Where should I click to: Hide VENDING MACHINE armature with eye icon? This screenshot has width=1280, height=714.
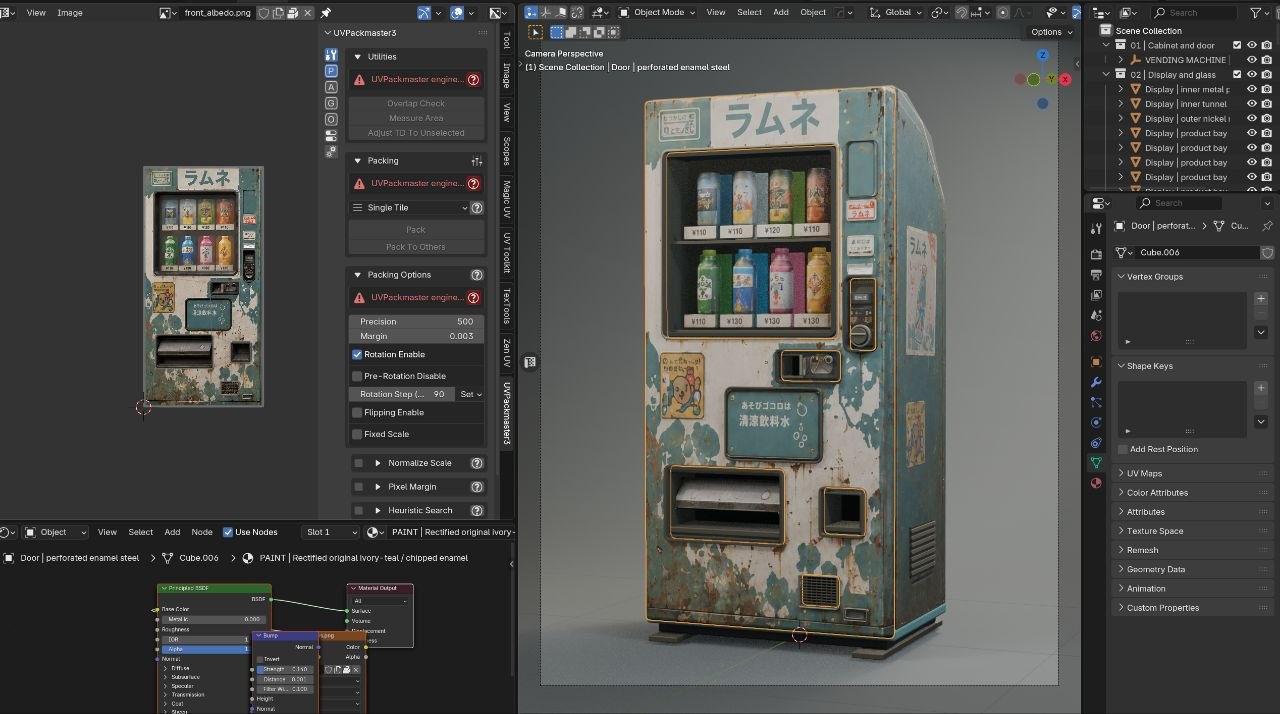1252,60
